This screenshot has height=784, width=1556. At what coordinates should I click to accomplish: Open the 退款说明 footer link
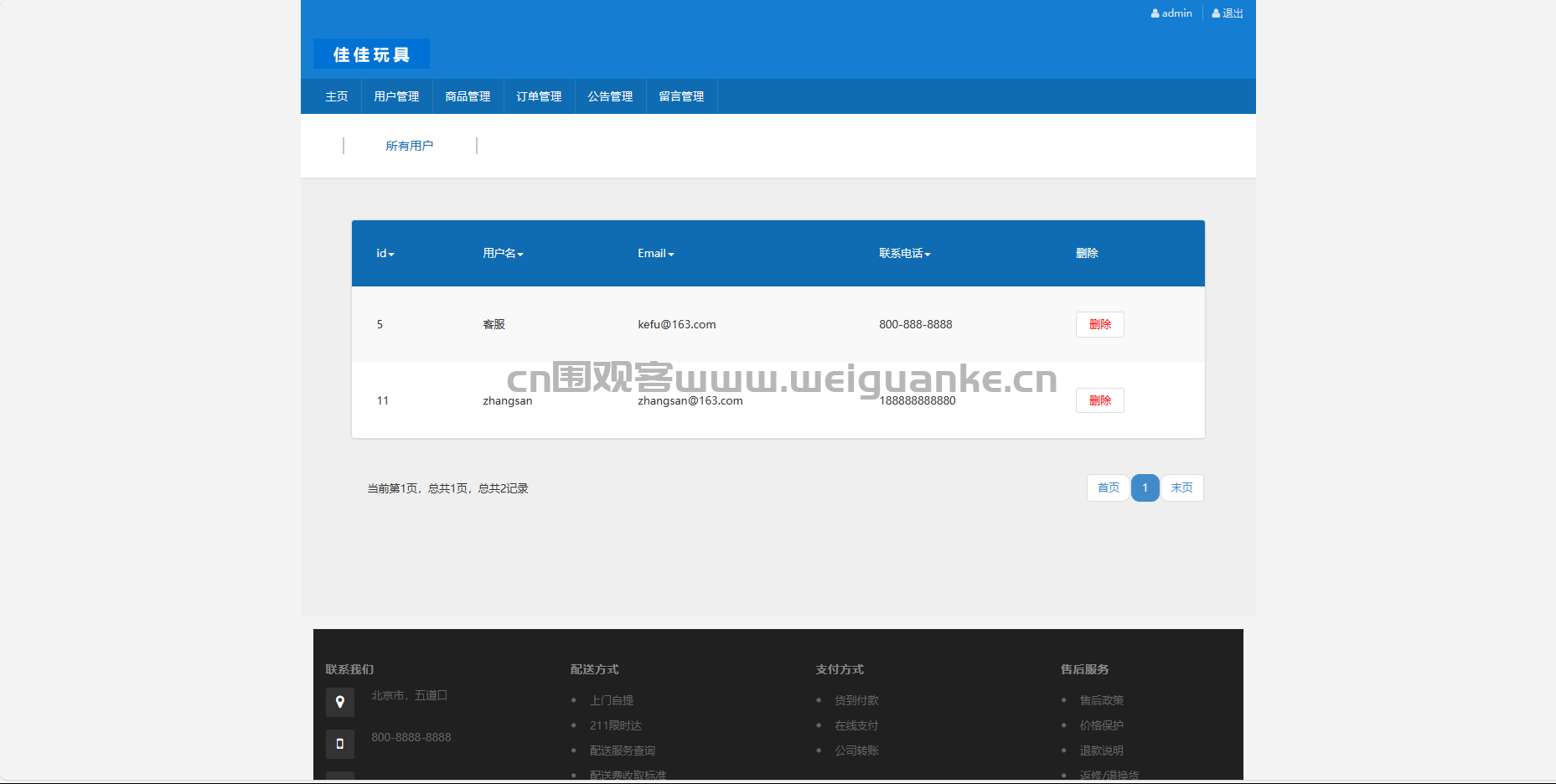pyautogui.click(x=1102, y=750)
